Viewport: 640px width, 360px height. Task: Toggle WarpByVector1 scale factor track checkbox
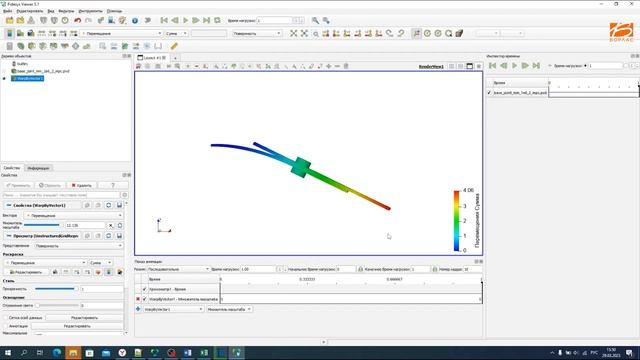144,299
